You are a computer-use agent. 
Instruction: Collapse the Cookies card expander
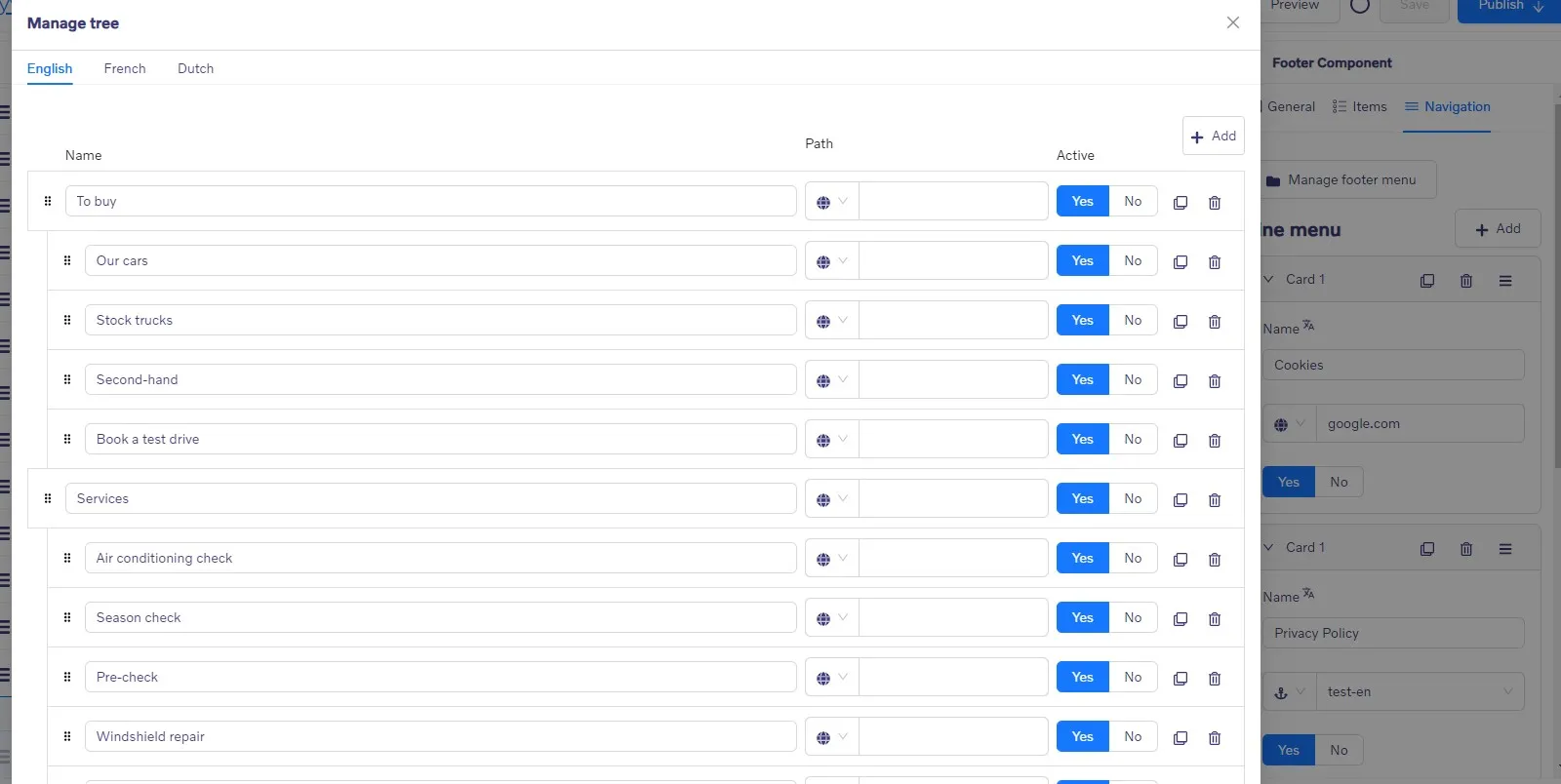[1268, 279]
